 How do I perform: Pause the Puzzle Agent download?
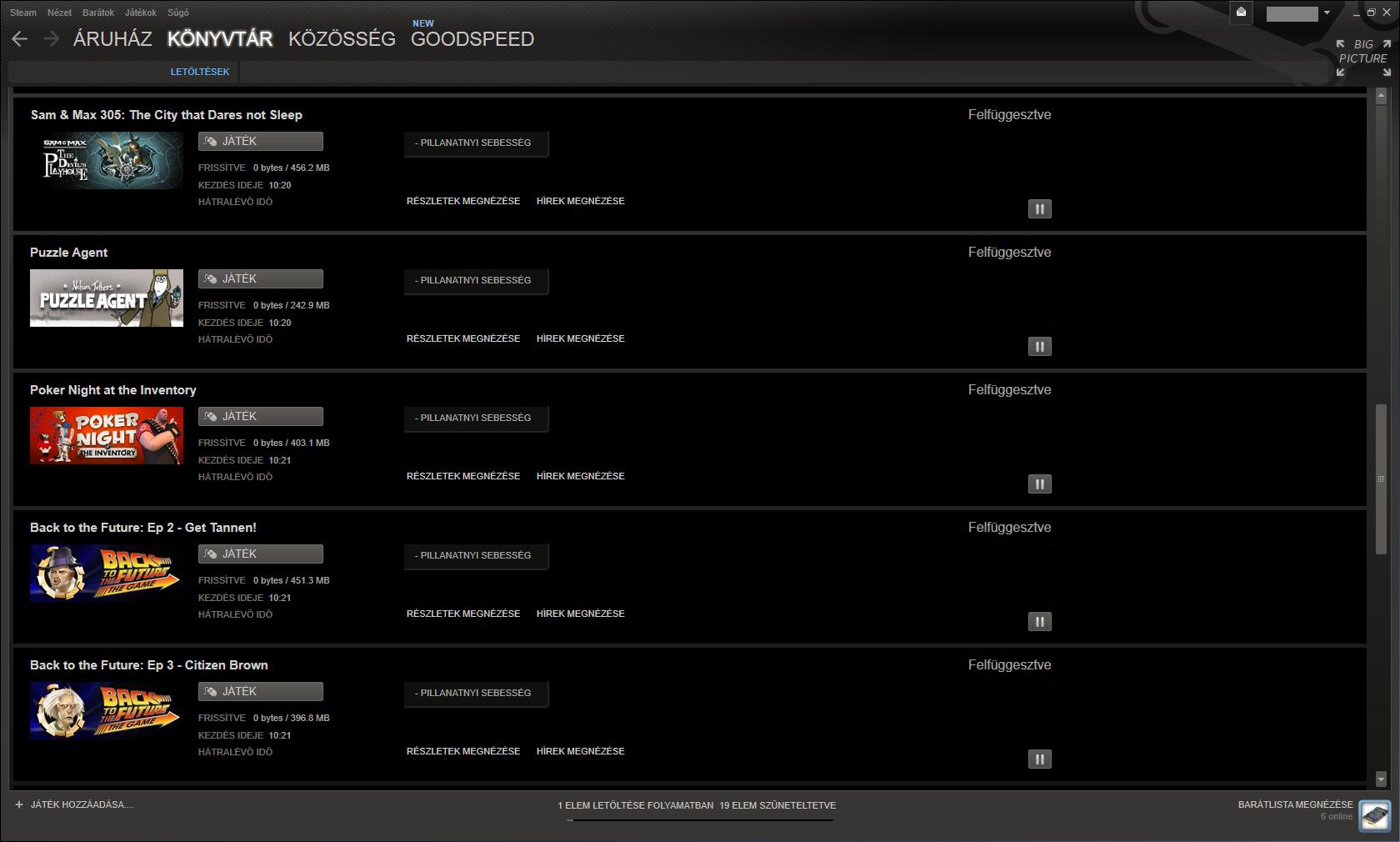1039,346
